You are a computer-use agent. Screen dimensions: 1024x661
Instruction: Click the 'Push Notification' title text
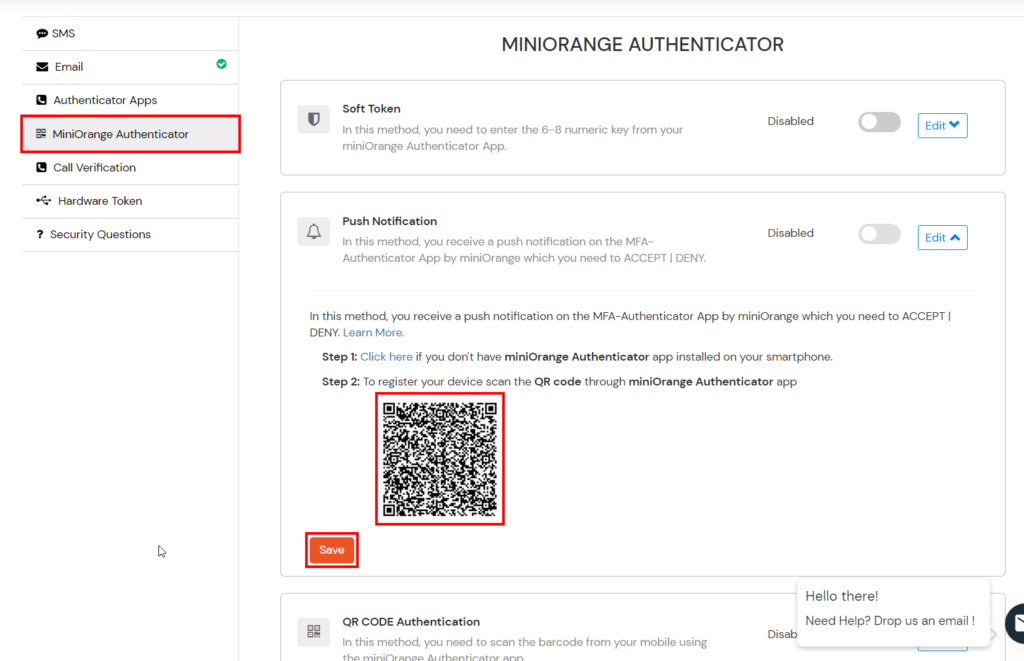click(x=389, y=221)
